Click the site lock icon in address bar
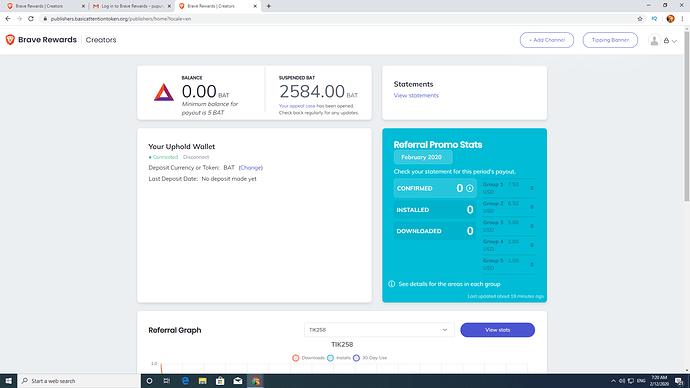690x388 pixels. (x=45, y=19)
